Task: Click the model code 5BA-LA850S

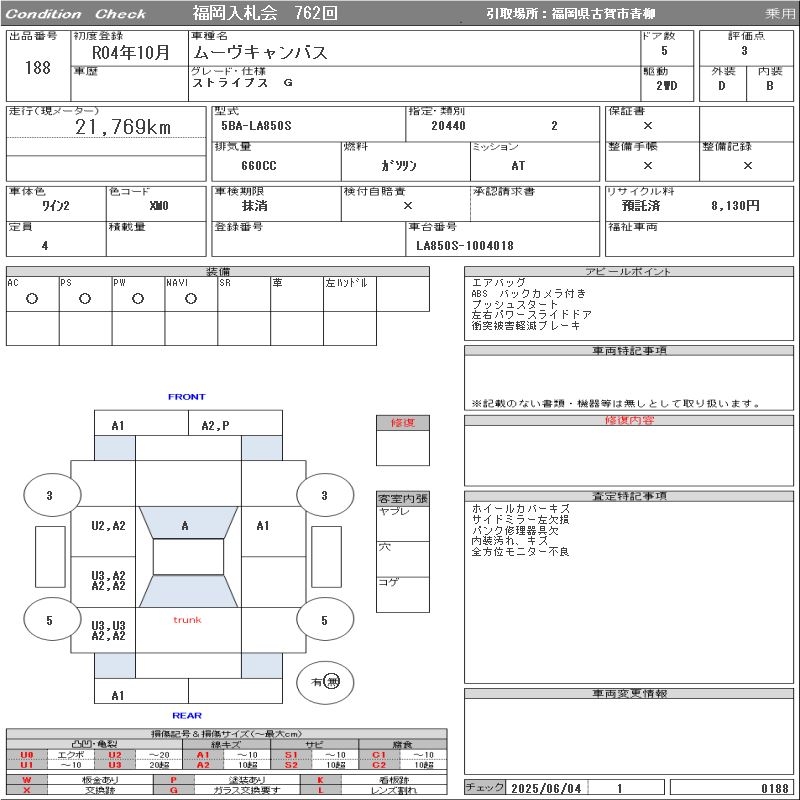Action: (x=257, y=126)
